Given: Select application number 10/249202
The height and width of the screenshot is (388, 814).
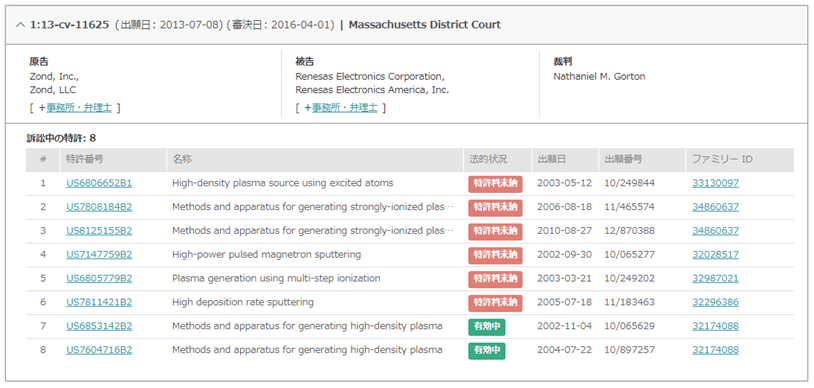Looking at the screenshot, I should (x=630, y=278).
